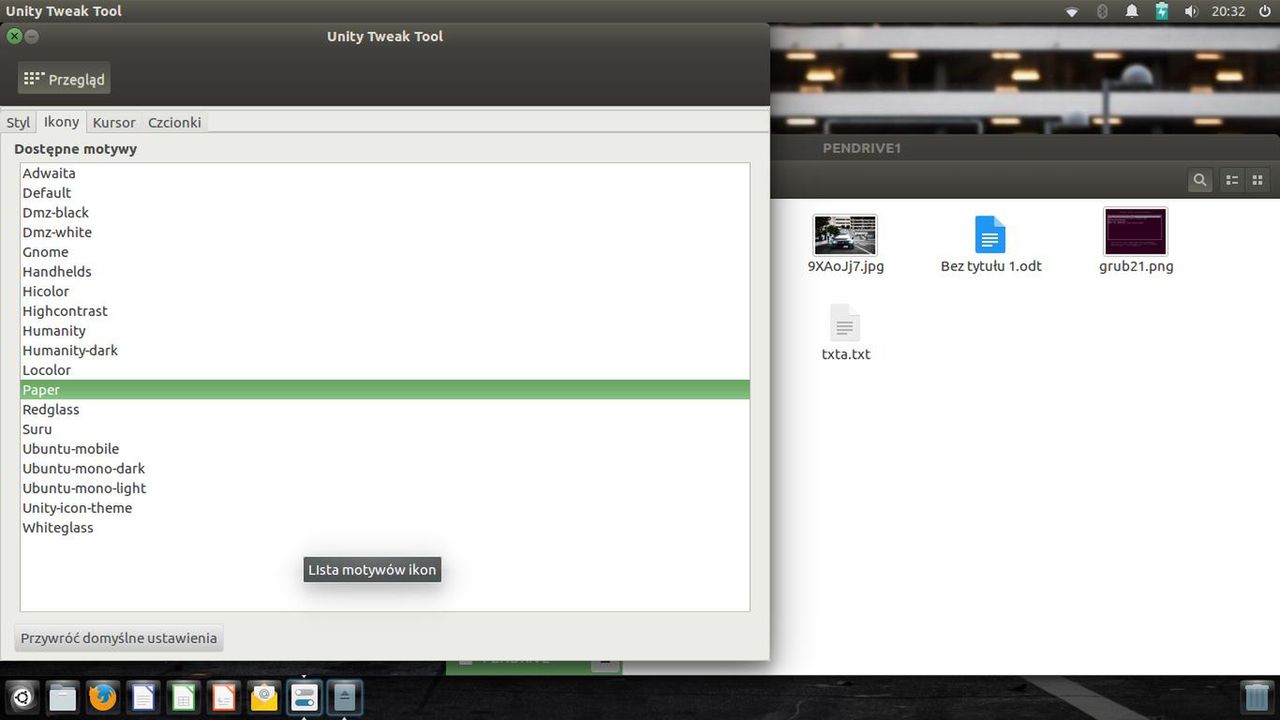Open the mail client icon in dock
Image resolution: width=1280 pixels, height=720 pixels.
tap(264, 697)
